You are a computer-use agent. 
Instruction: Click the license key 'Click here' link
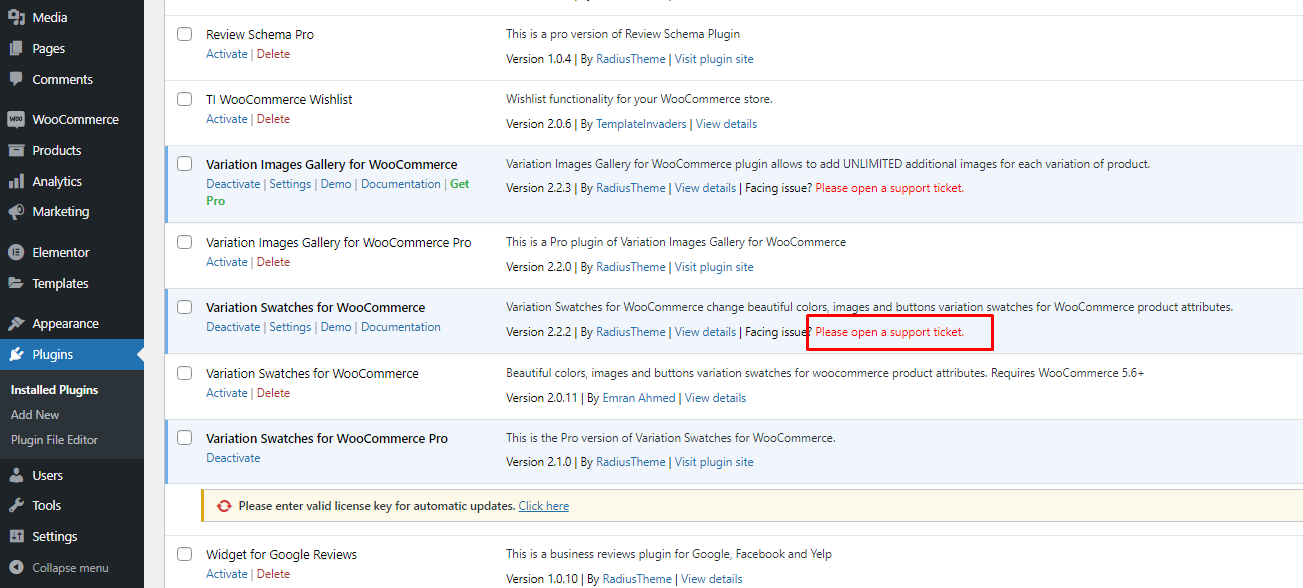[x=543, y=506]
